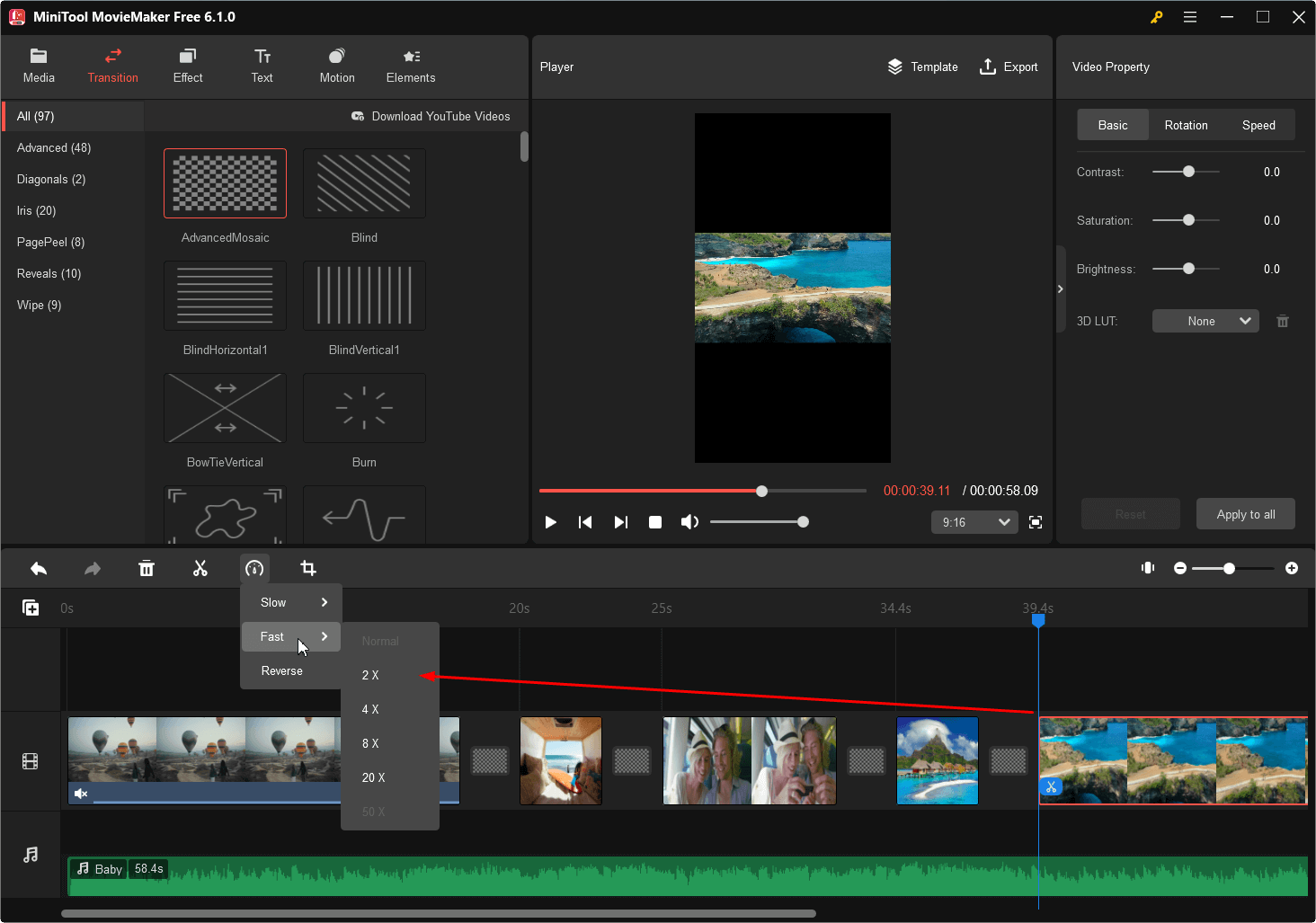Click the Template button

pos(923,67)
